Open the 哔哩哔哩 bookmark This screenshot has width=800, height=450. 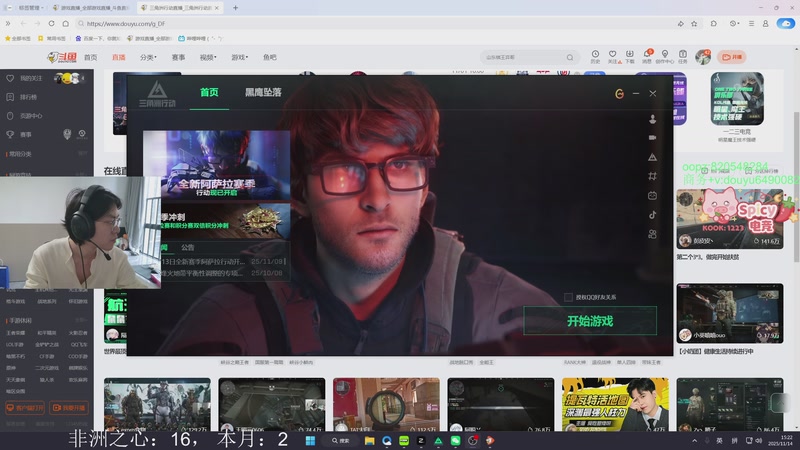(x=200, y=38)
